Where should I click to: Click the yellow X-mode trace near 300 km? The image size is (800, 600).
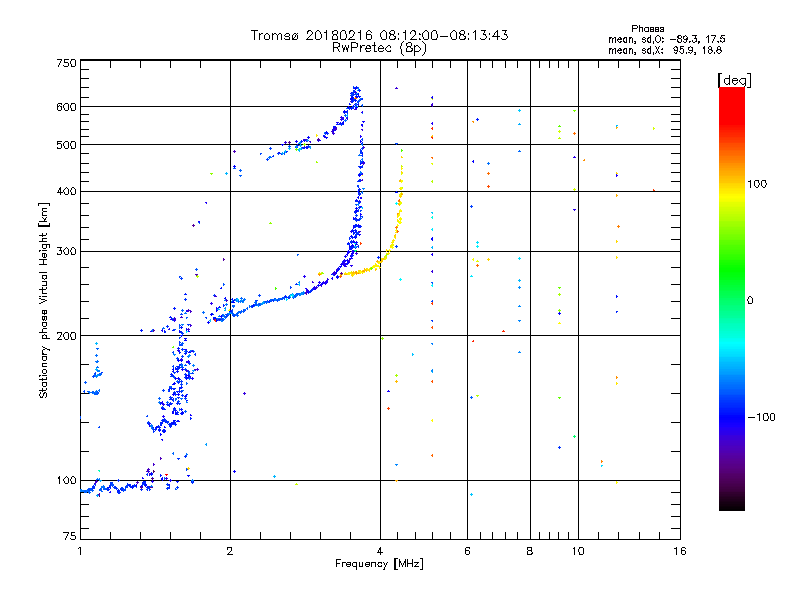(389, 250)
